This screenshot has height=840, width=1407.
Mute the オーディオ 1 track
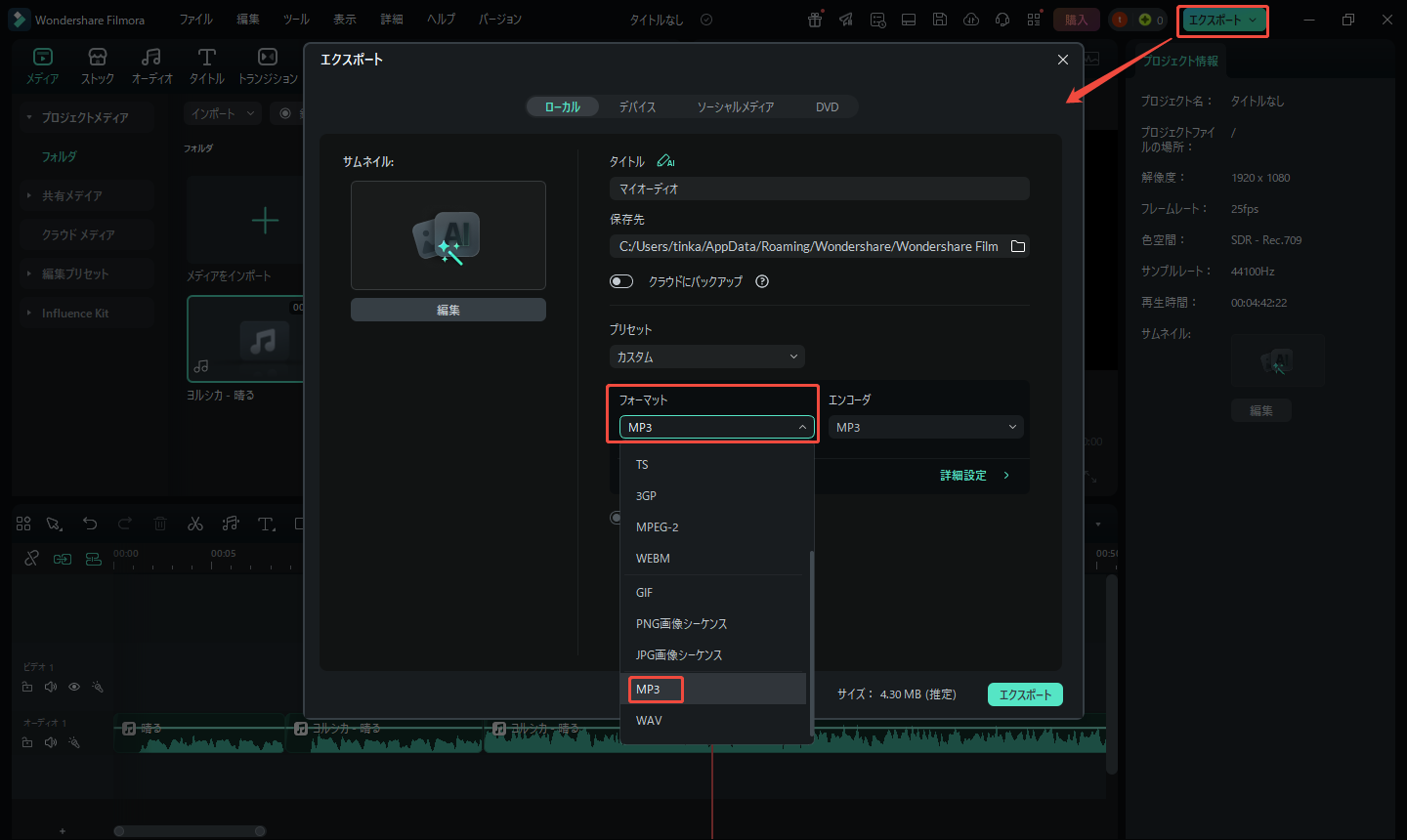(x=51, y=742)
